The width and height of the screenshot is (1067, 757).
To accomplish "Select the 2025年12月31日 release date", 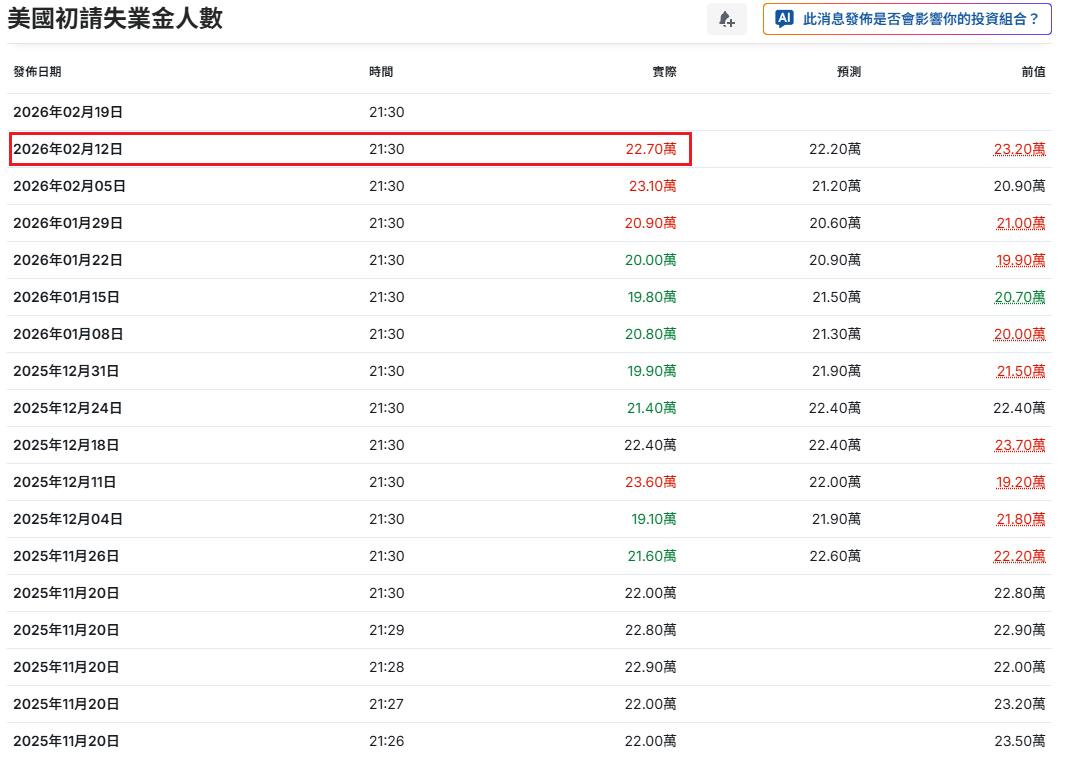I will point(66,371).
